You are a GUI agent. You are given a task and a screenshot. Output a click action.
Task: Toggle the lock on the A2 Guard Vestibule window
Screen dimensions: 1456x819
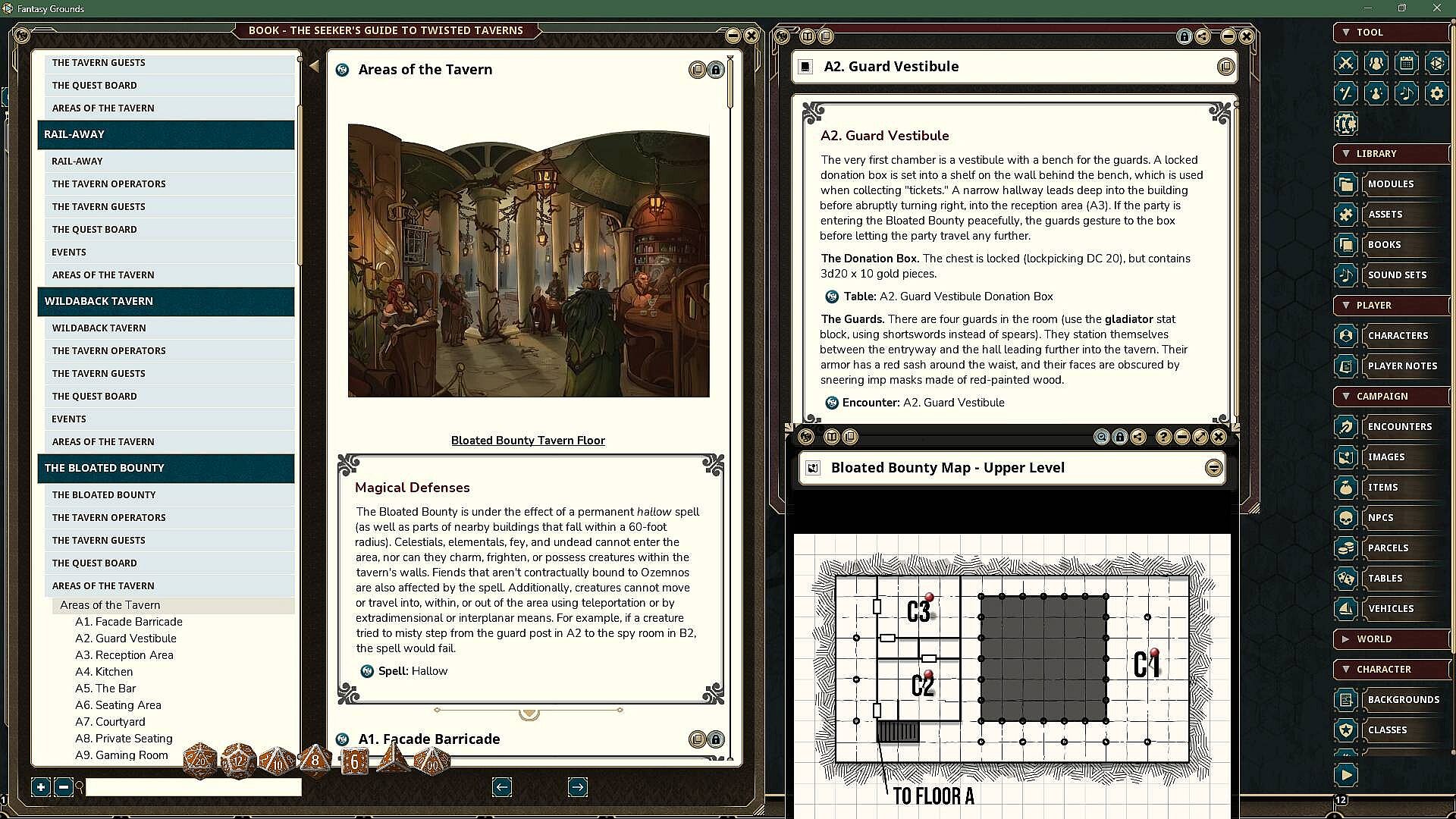click(1184, 36)
